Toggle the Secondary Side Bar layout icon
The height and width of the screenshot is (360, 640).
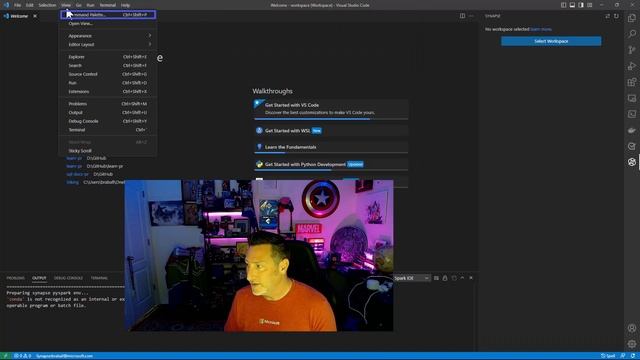[581, 5]
